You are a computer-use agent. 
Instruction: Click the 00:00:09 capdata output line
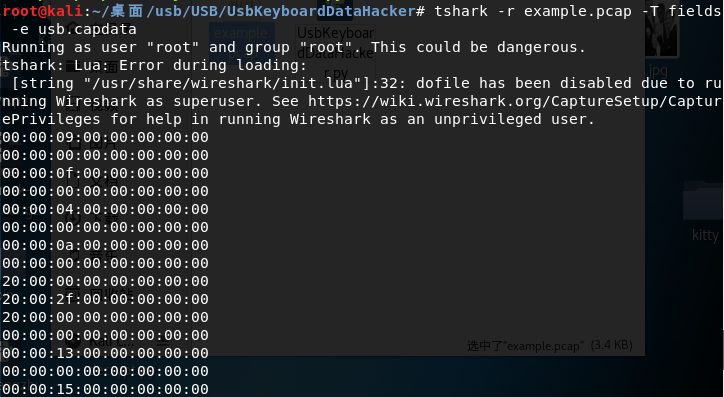tap(105, 137)
